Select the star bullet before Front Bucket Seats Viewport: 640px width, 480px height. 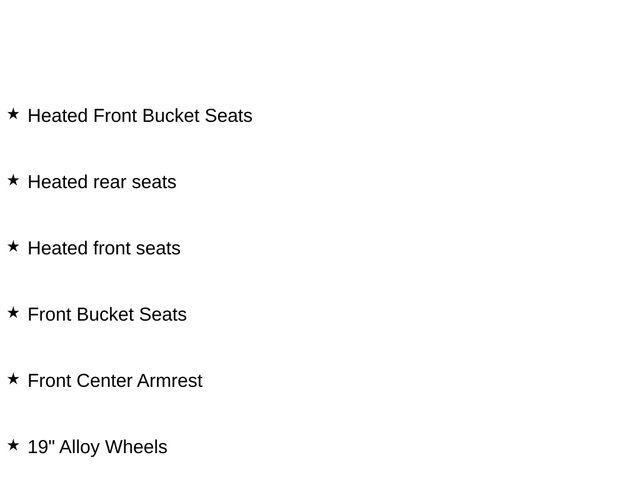(x=13, y=313)
